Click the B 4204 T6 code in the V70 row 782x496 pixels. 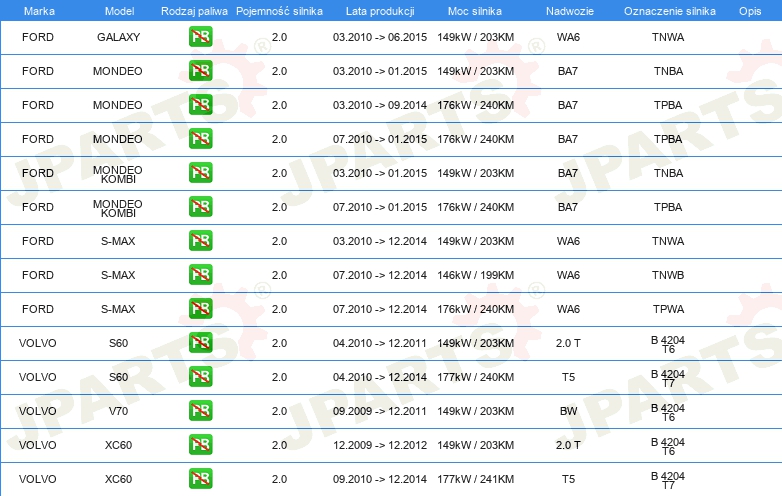[x=668, y=412]
